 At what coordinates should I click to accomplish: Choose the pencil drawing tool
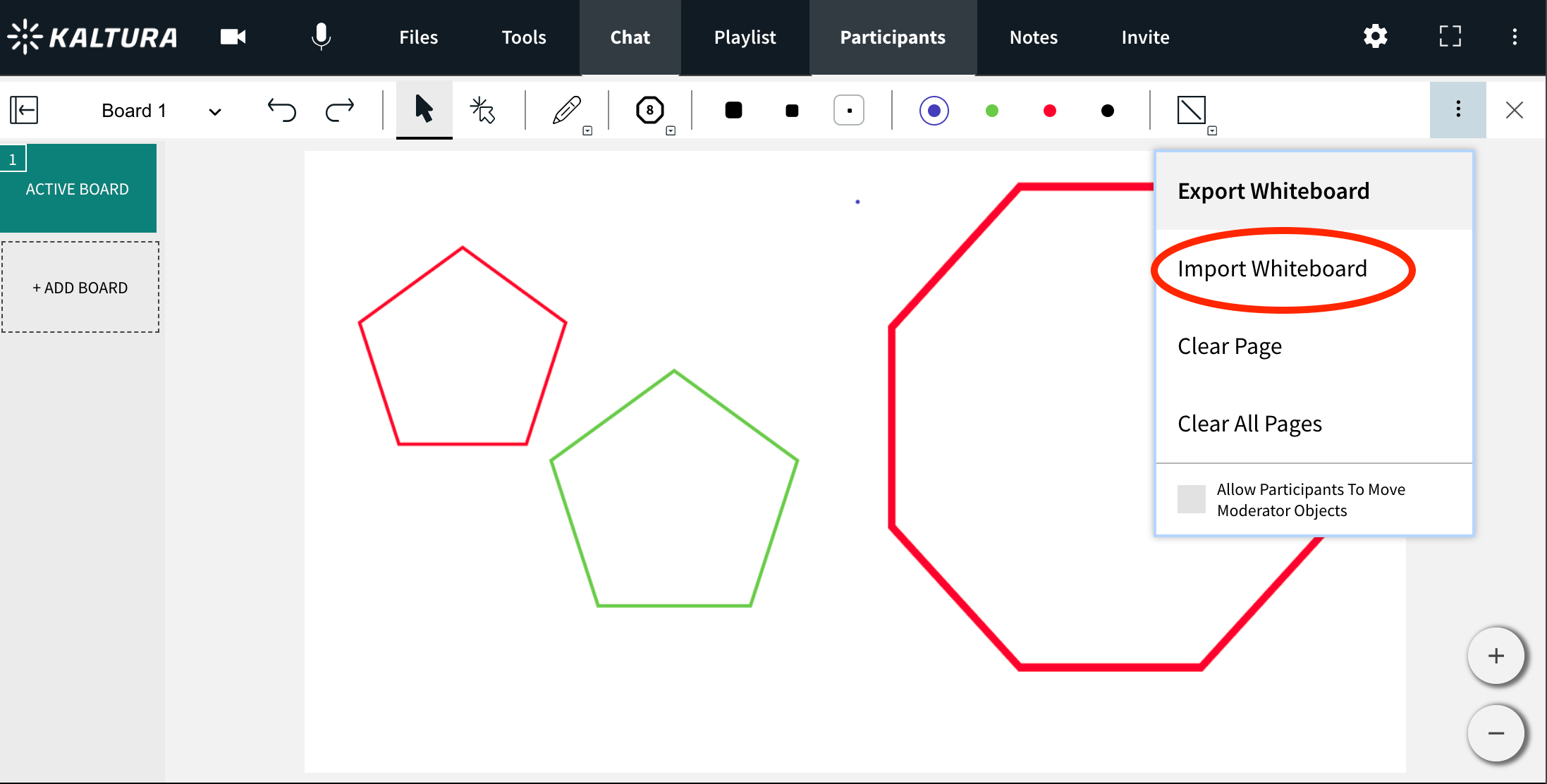coord(566,110)
